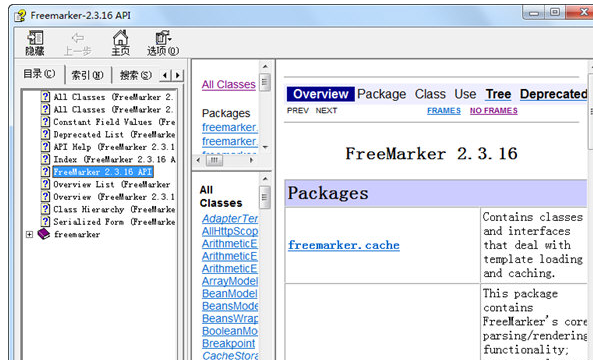Open the Options (选项) toolbar menu
The height and width of the screenshot is (360, 593).
click(163, 43)
